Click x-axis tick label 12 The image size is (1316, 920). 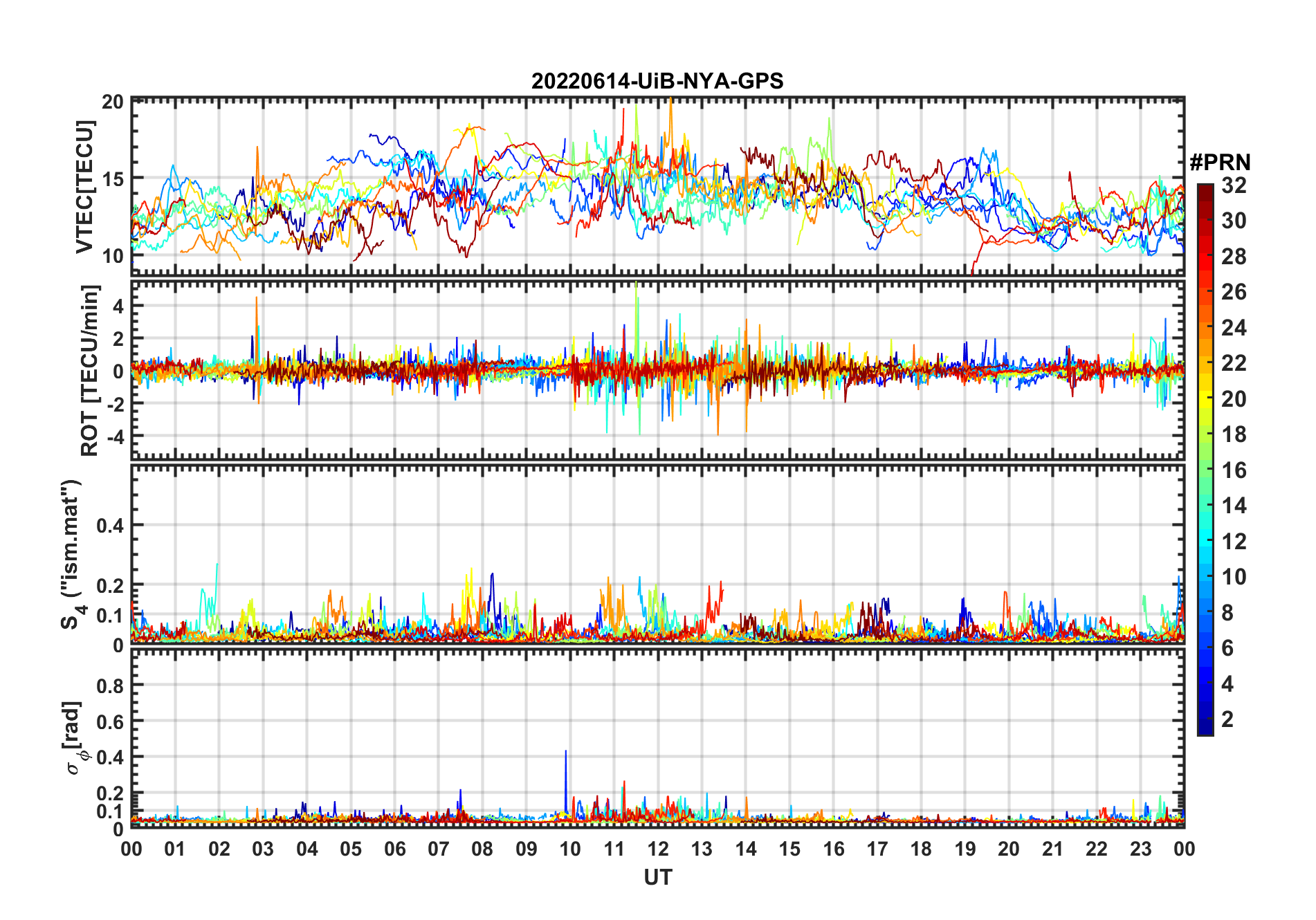tap(658, 849)
